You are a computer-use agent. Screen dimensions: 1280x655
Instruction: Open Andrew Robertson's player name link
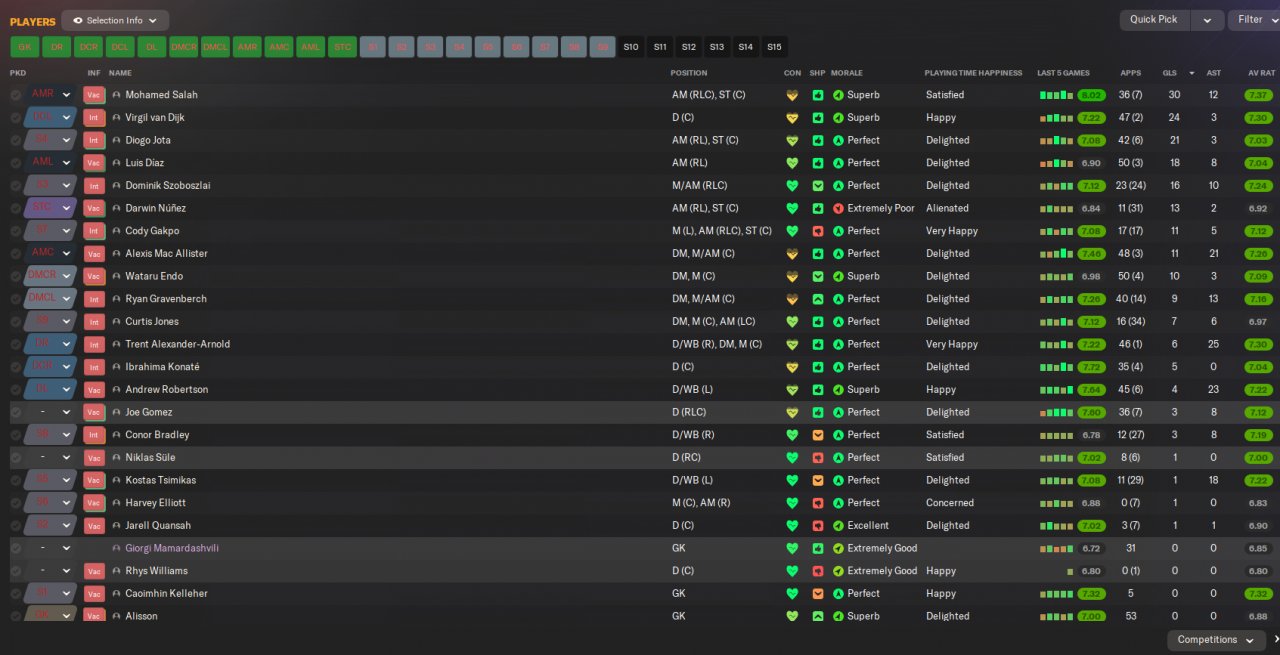pyautogui.click(x=167, y=390)
